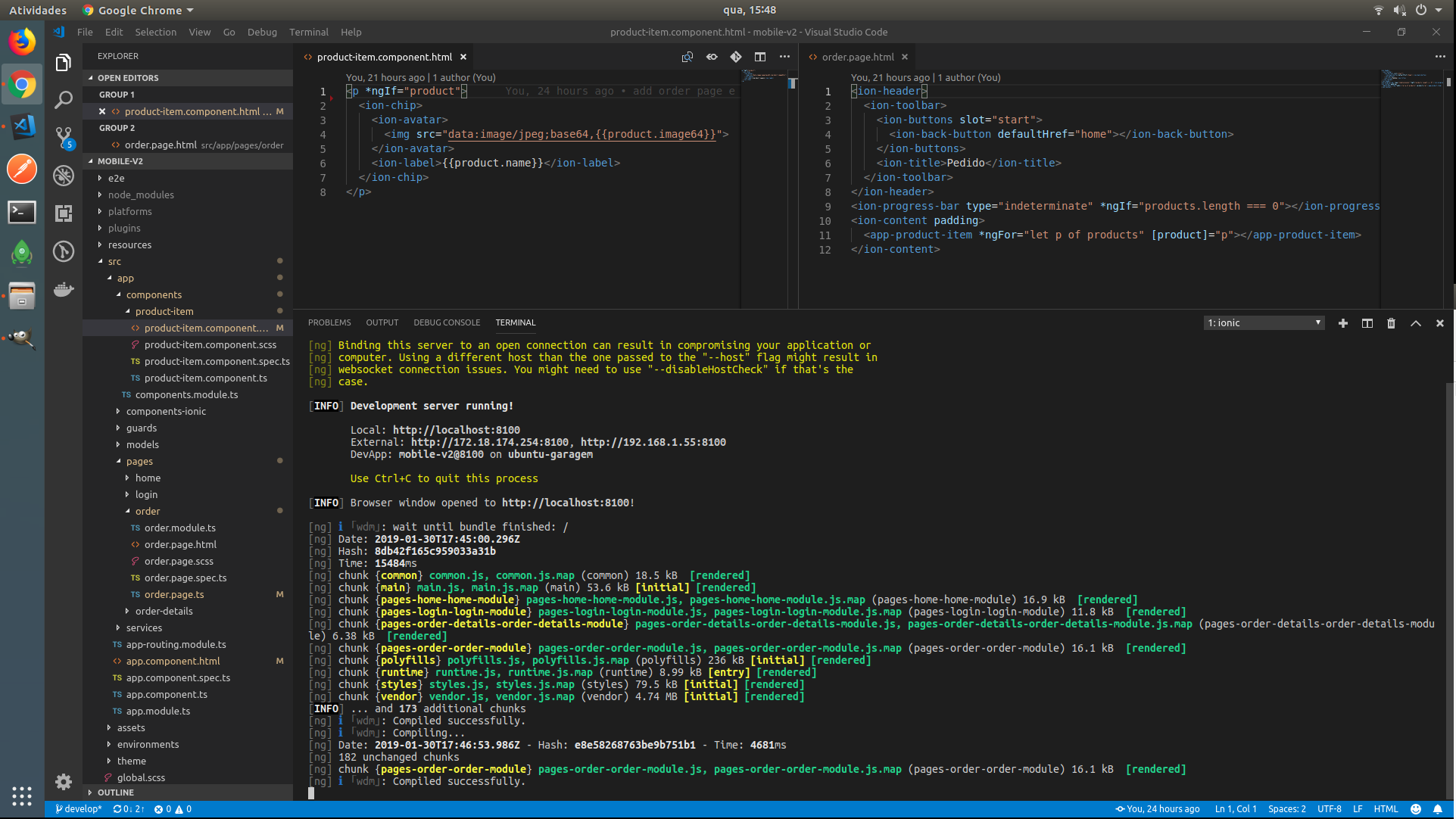
Task: Toggle the errors and warnings indicator
Action: (x=173, y=808)
